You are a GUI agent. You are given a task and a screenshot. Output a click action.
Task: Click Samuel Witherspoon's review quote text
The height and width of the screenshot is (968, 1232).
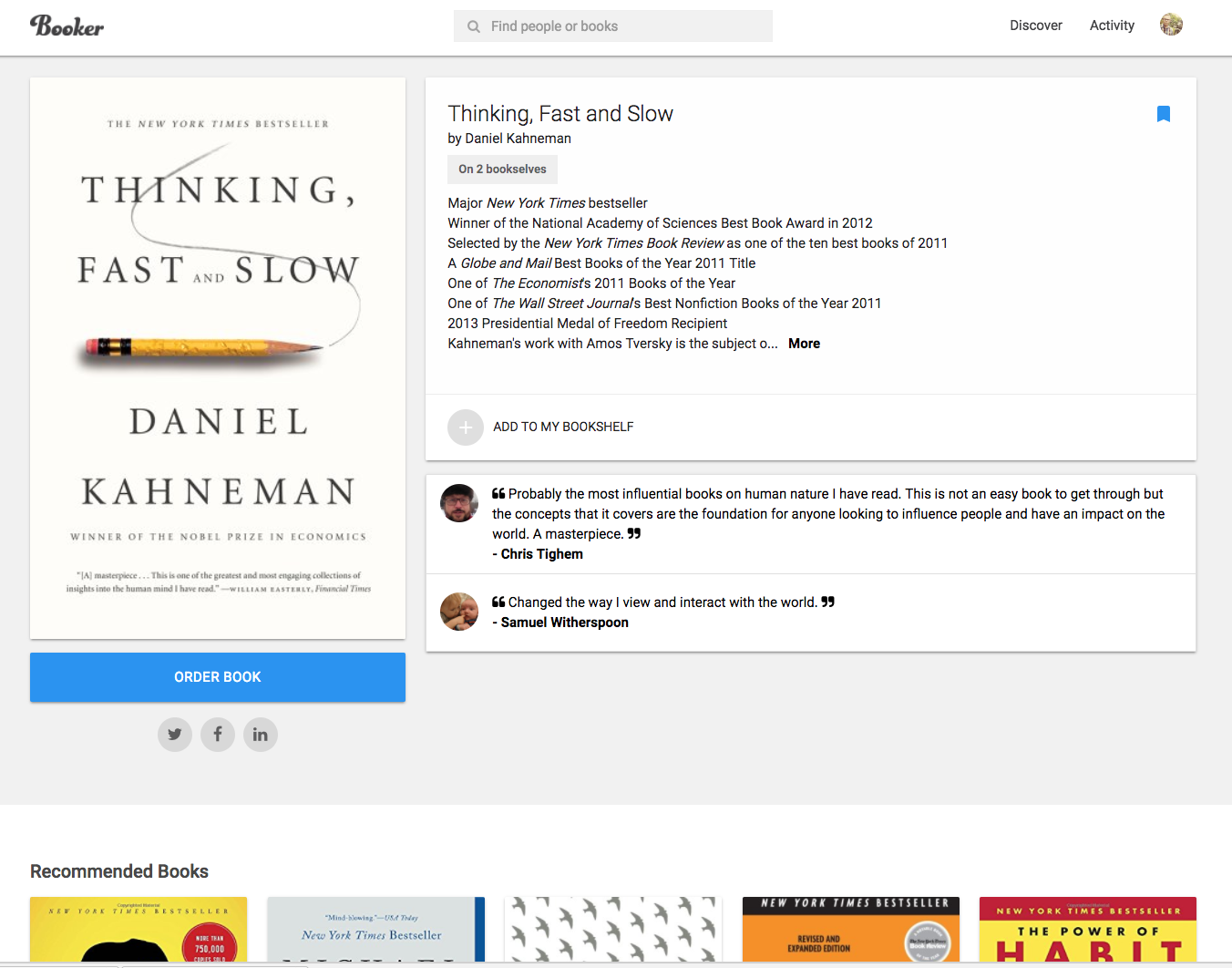[x=662, y=602]
